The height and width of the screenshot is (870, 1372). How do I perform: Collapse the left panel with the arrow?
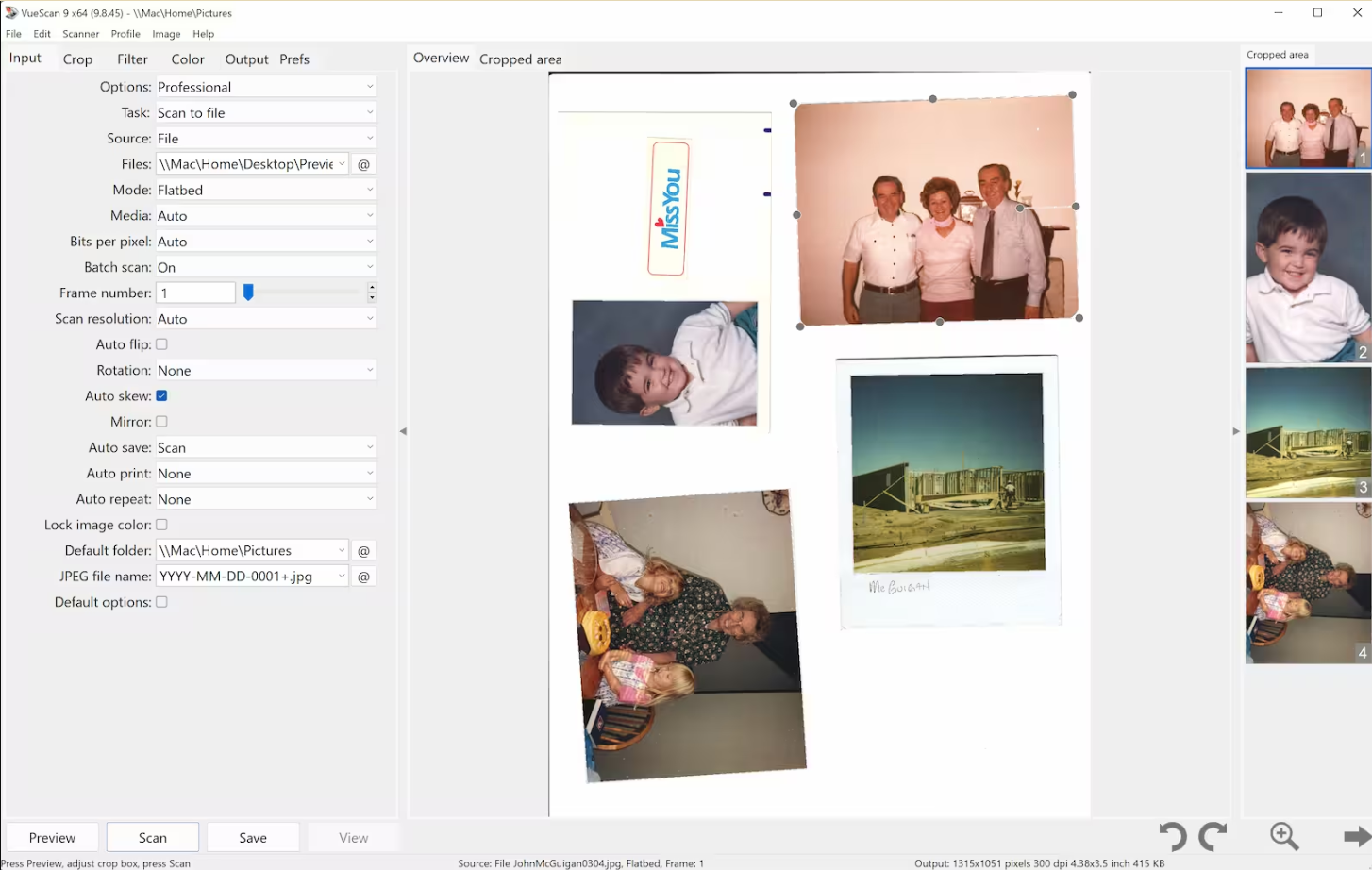click(x=403, y=431)
